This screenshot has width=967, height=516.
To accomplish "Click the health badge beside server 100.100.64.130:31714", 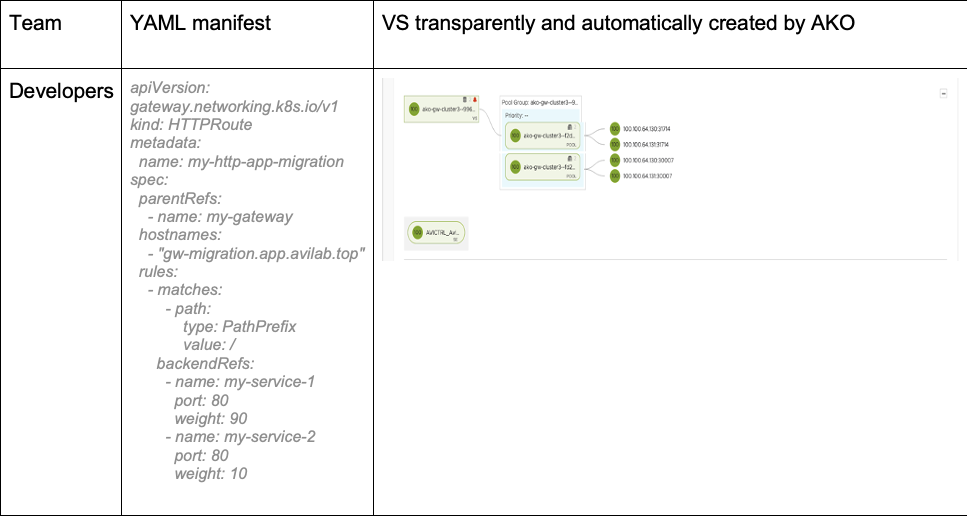I will click(x=614, y=129).
